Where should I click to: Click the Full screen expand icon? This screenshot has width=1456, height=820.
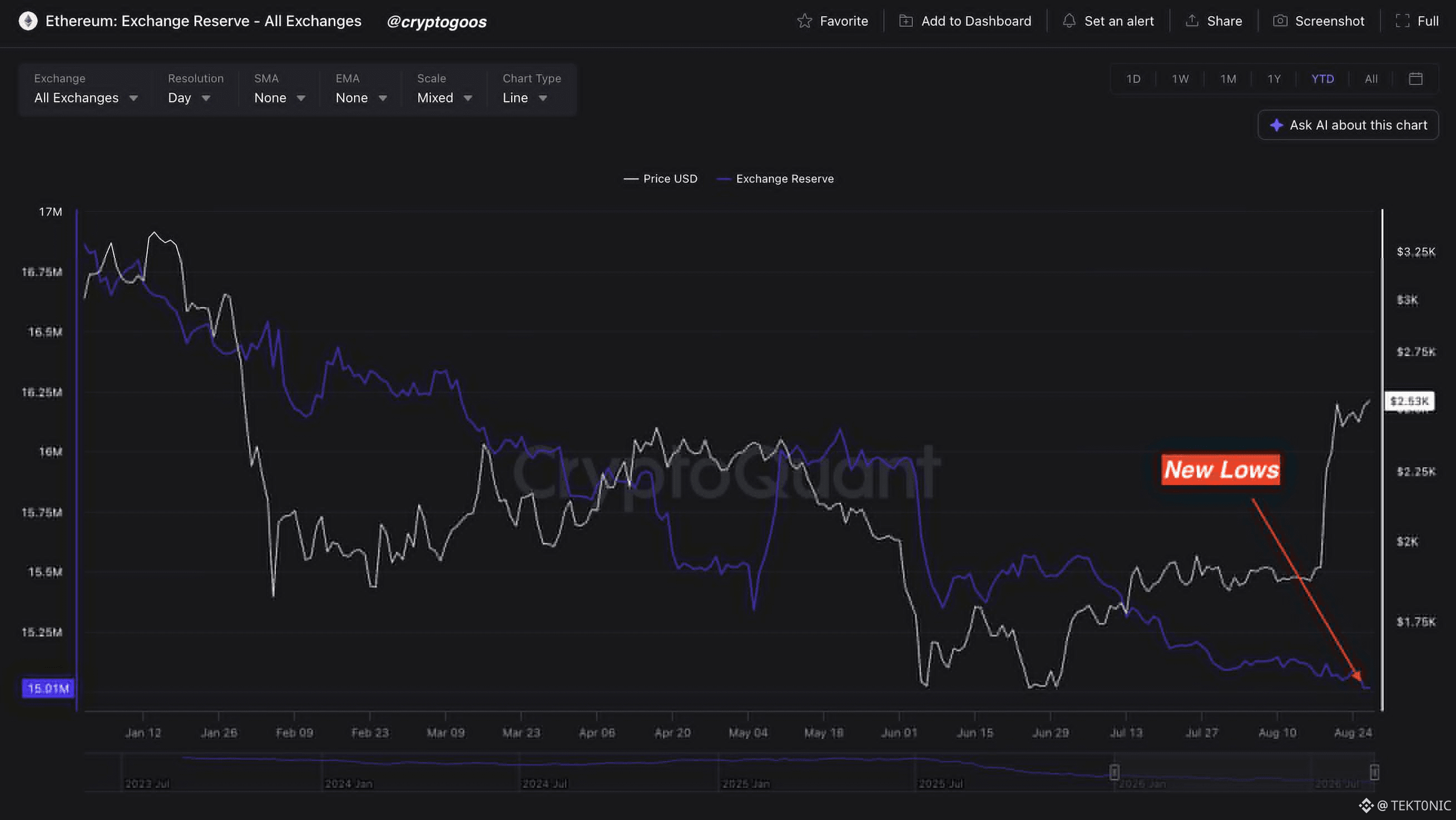1402,21
